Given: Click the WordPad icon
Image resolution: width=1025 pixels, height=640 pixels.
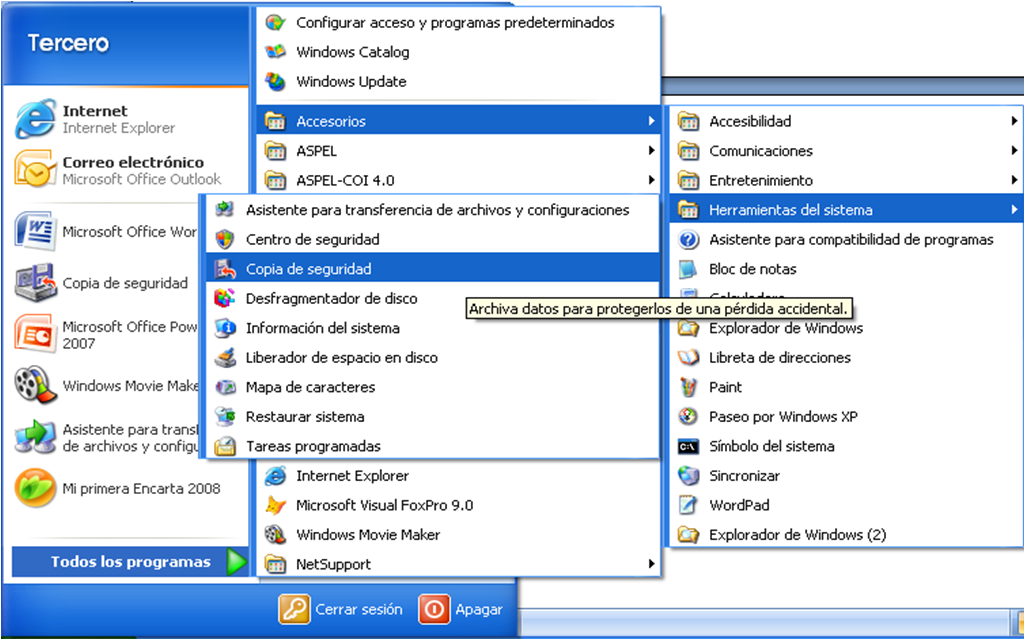Looking at the screenshot, I should (x=688, y=505).
